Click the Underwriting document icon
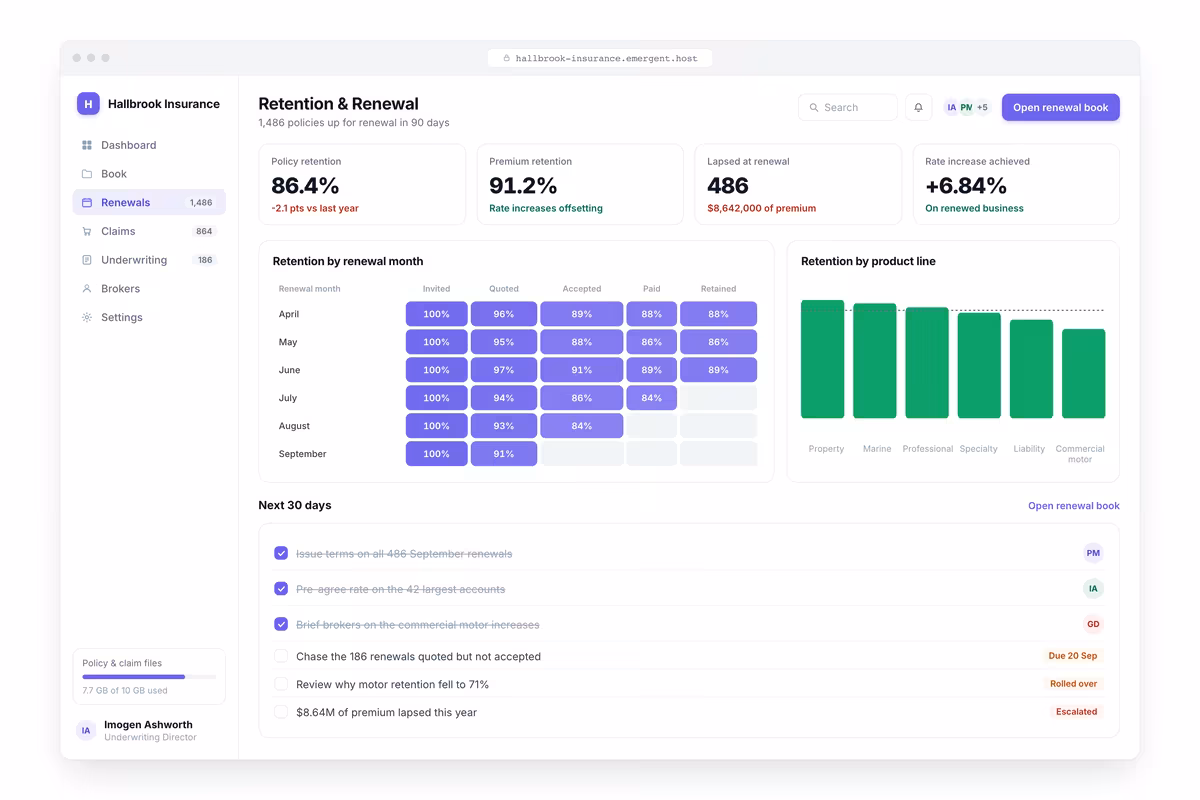The width and height of the screenshot is (1200, 800). coord(87,260)
